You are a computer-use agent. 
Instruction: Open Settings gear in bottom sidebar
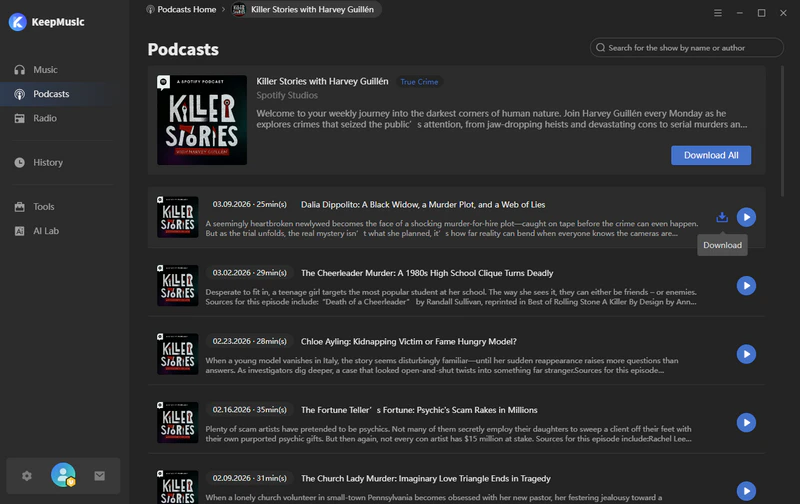[27, 476]
